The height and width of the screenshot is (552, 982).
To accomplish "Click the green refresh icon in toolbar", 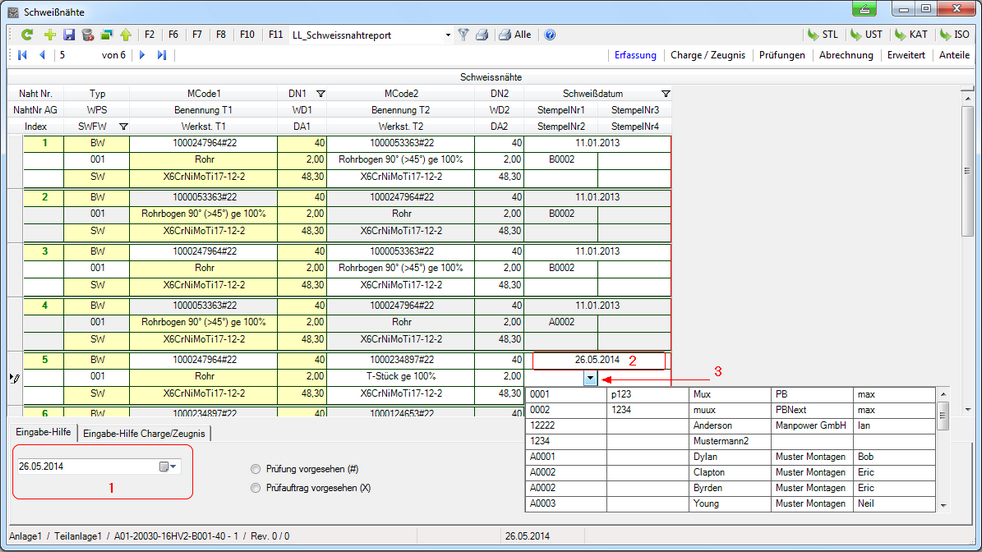I will [27, 34].
